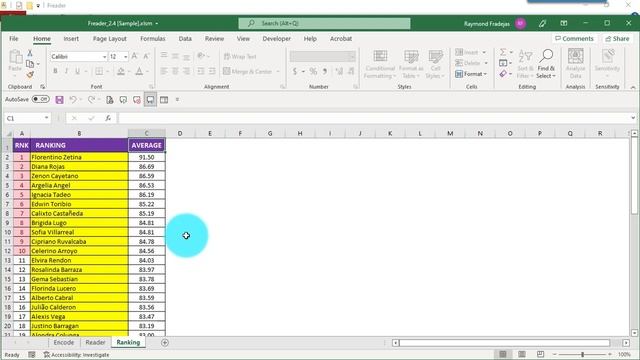Click into the formula bar input
Viewport: 640px width, 360px height.
pos(373,118)
